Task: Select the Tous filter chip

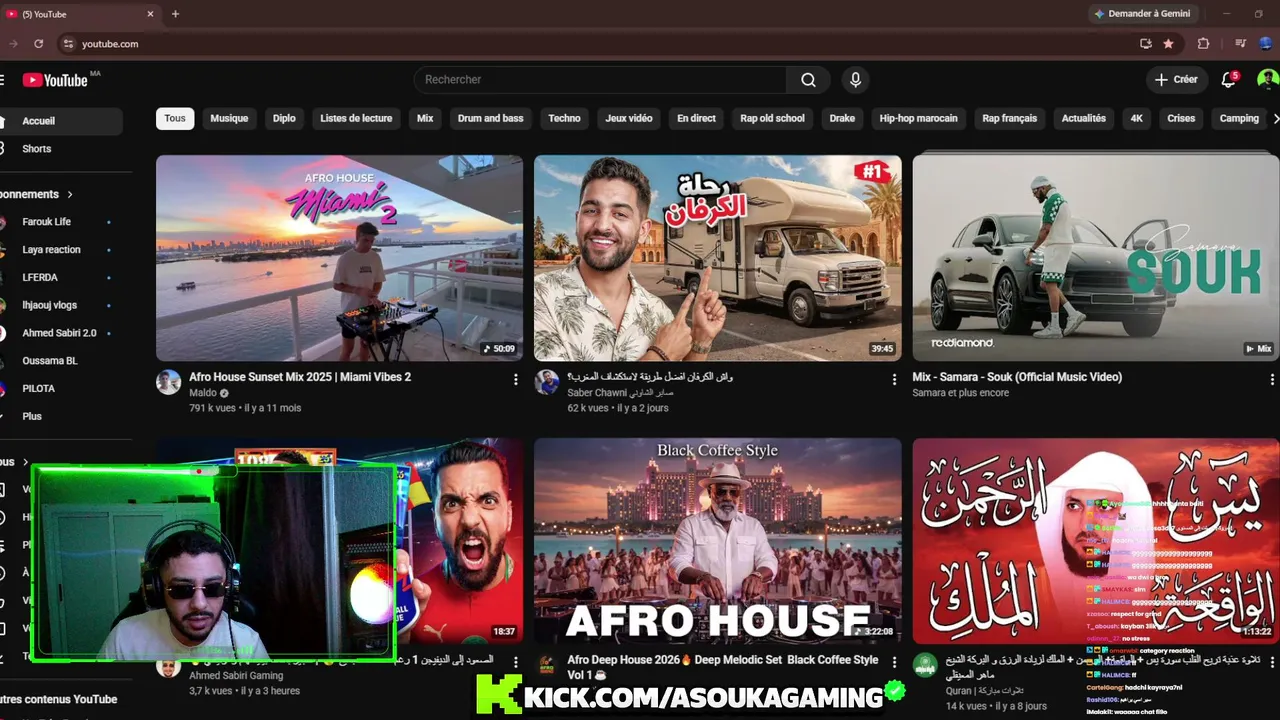Action: 175,118
